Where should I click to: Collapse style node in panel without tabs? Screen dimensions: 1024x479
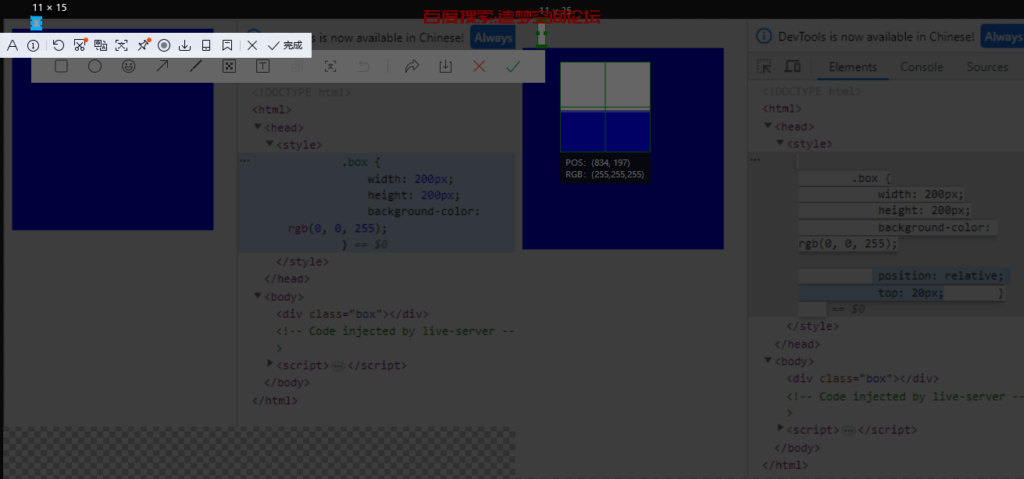click(x=270, y=144)
